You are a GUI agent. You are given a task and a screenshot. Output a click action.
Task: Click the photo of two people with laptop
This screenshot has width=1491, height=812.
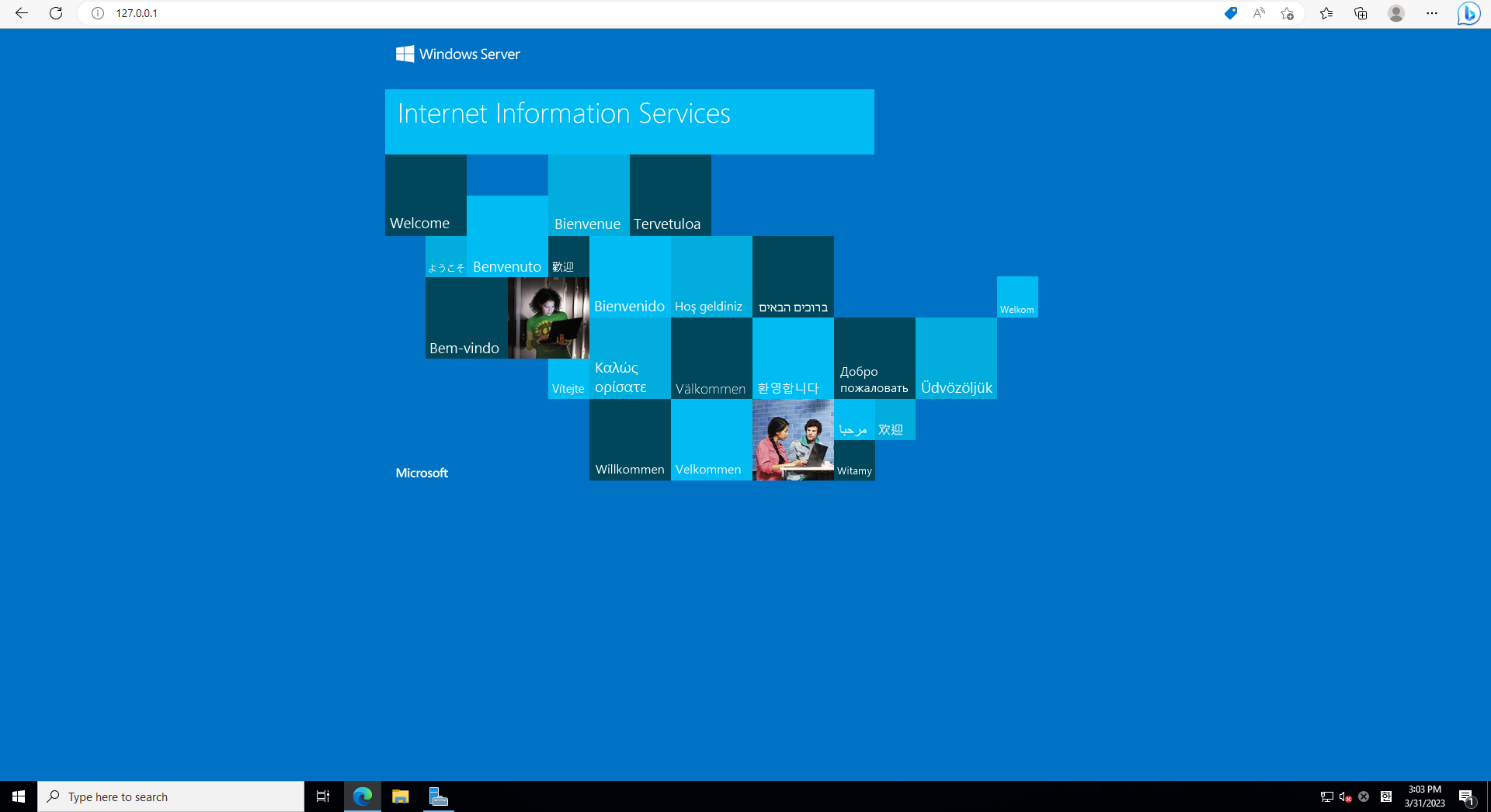click(793, 439)
